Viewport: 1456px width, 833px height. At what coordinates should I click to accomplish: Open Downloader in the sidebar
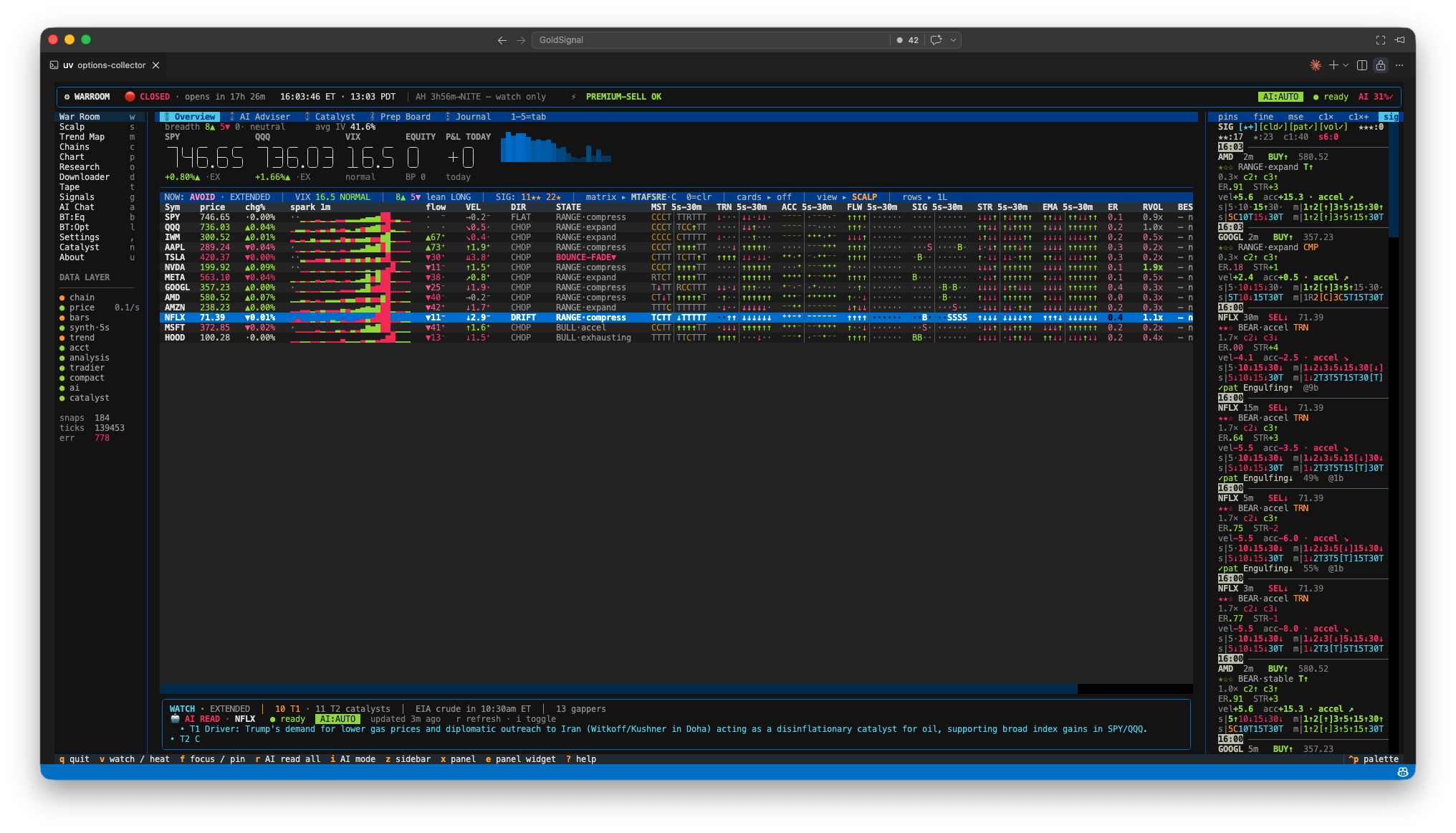click(97, 177)
